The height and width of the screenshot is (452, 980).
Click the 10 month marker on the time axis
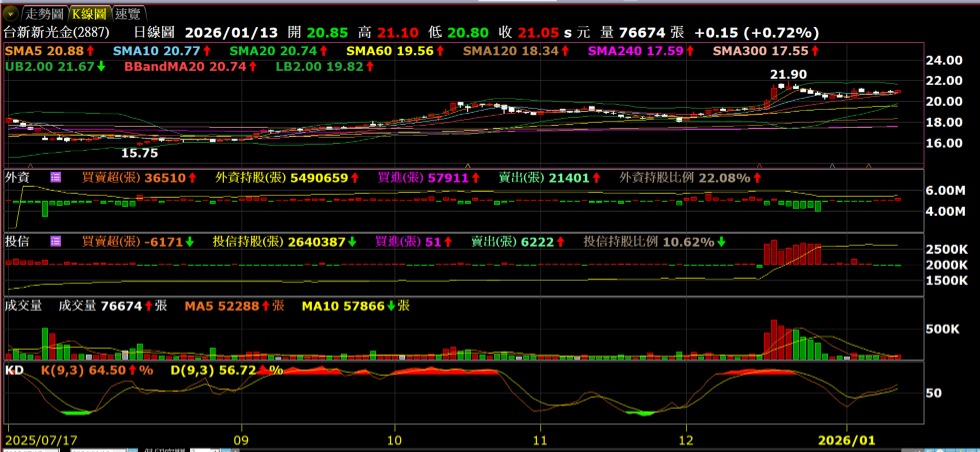click(394, 440)
